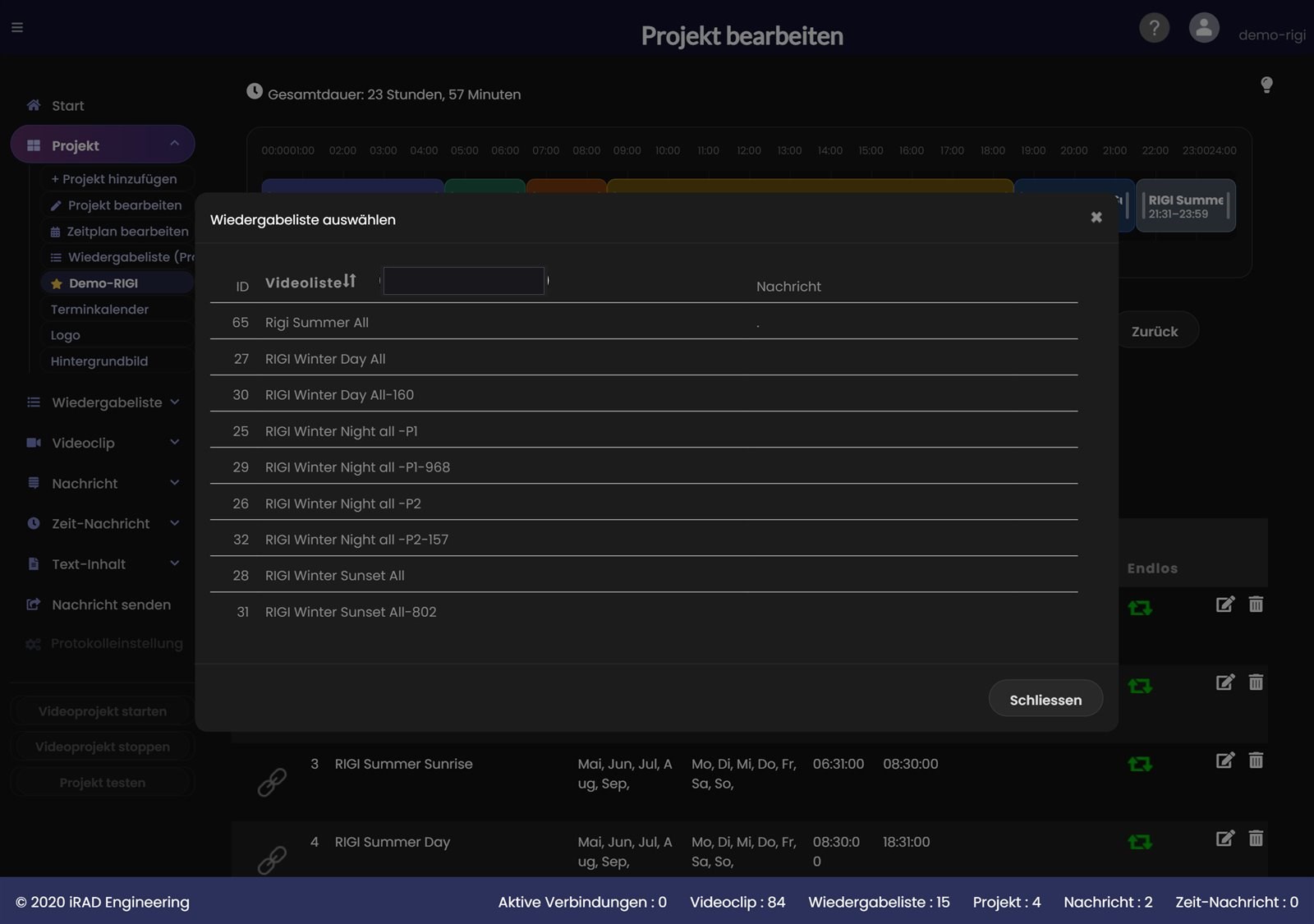Open the Terminkalender sidebar item
The image size is (1314, 924).
click(99, 309)
